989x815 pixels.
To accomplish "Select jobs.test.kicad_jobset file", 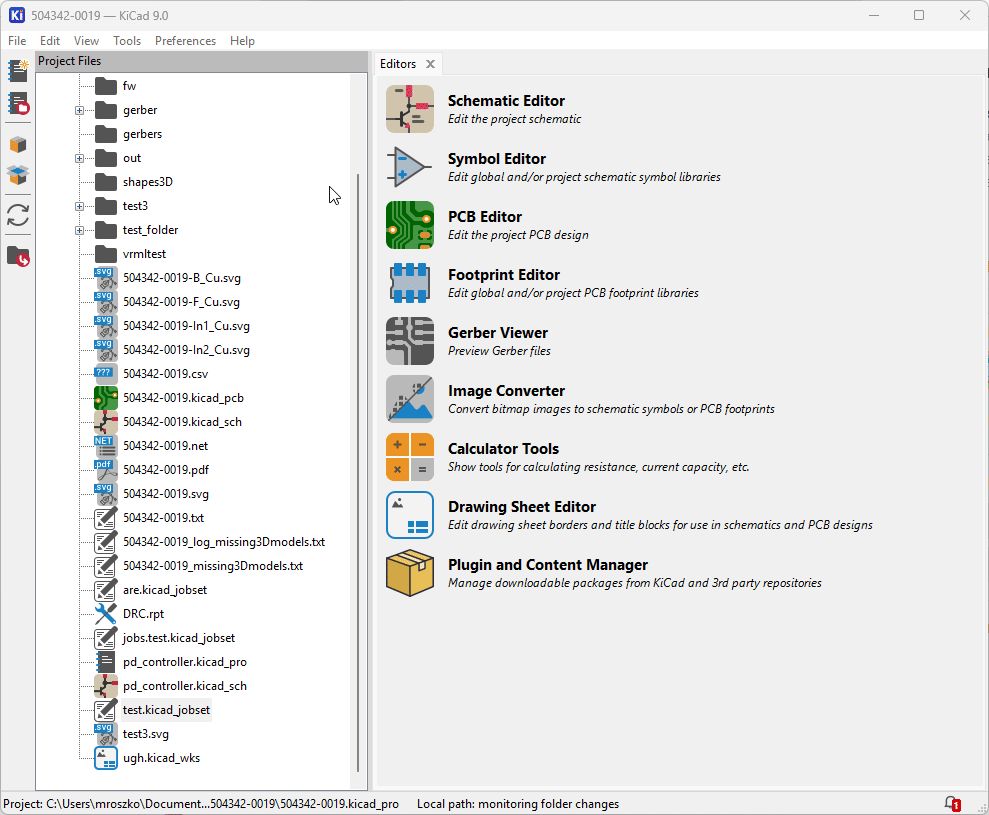I will click(178, 638).
